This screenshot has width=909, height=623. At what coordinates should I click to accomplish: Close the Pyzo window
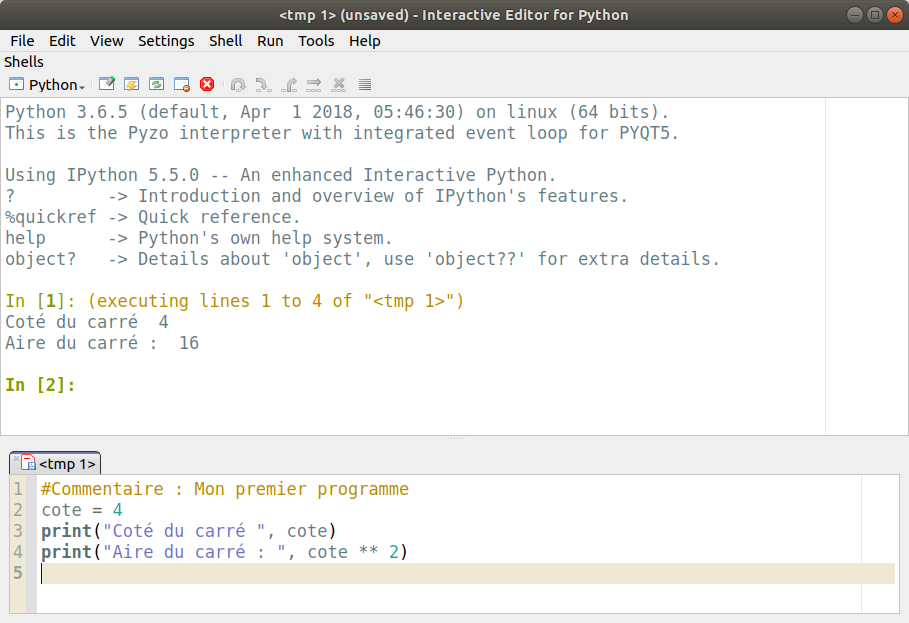click(x=895, y=14)
